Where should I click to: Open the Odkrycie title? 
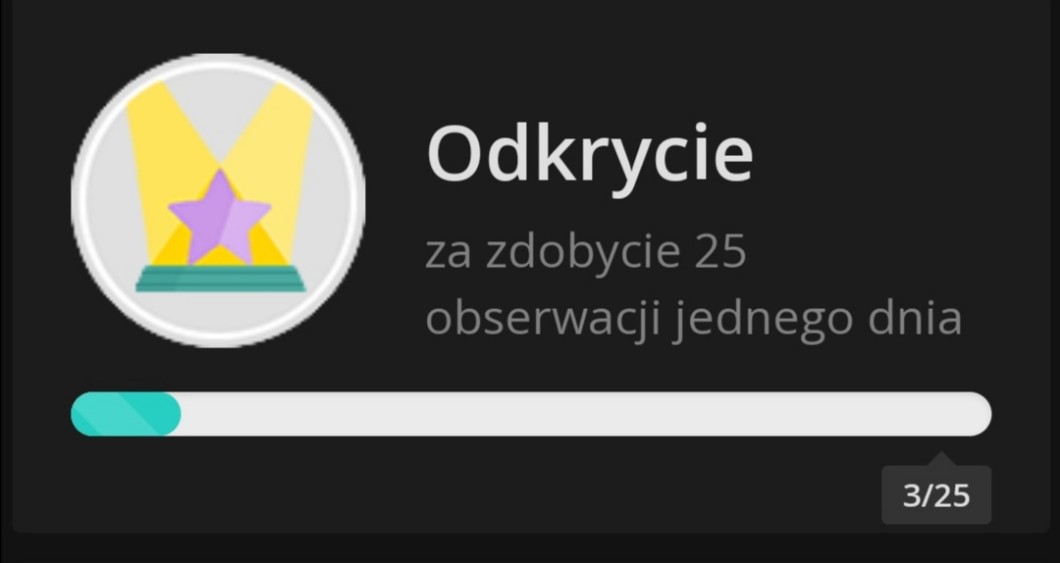[x=589, y=155]
